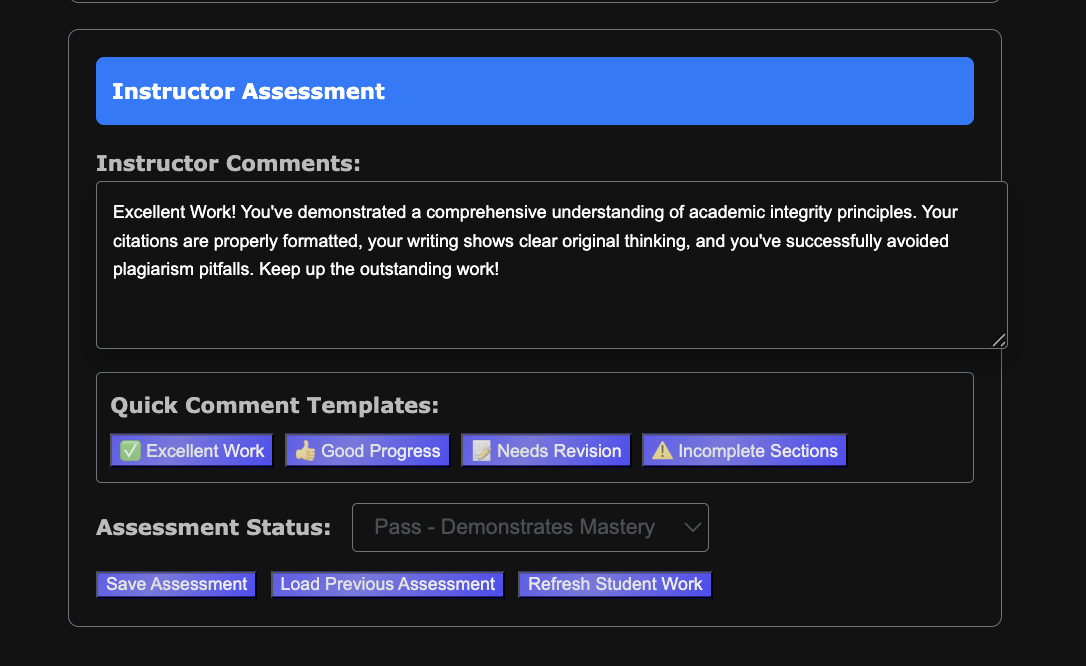Save the assessment
Image resolution: width=1086 pixels, height=666 pixels.
(176, 584)
